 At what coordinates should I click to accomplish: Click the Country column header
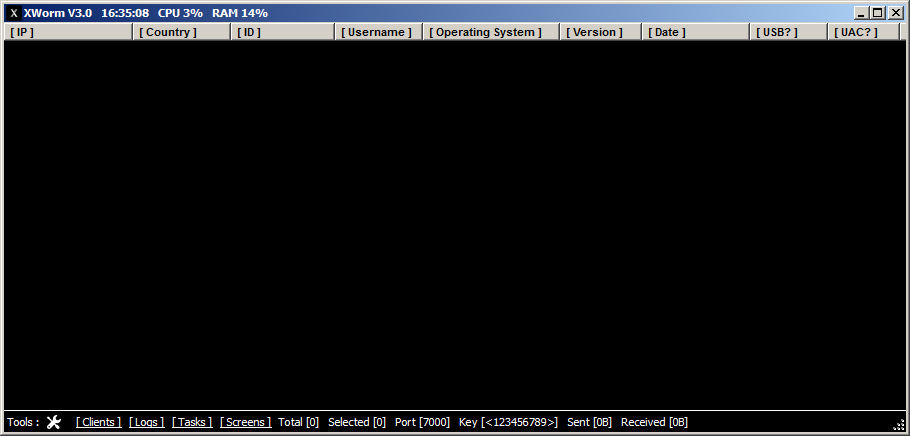181,32
